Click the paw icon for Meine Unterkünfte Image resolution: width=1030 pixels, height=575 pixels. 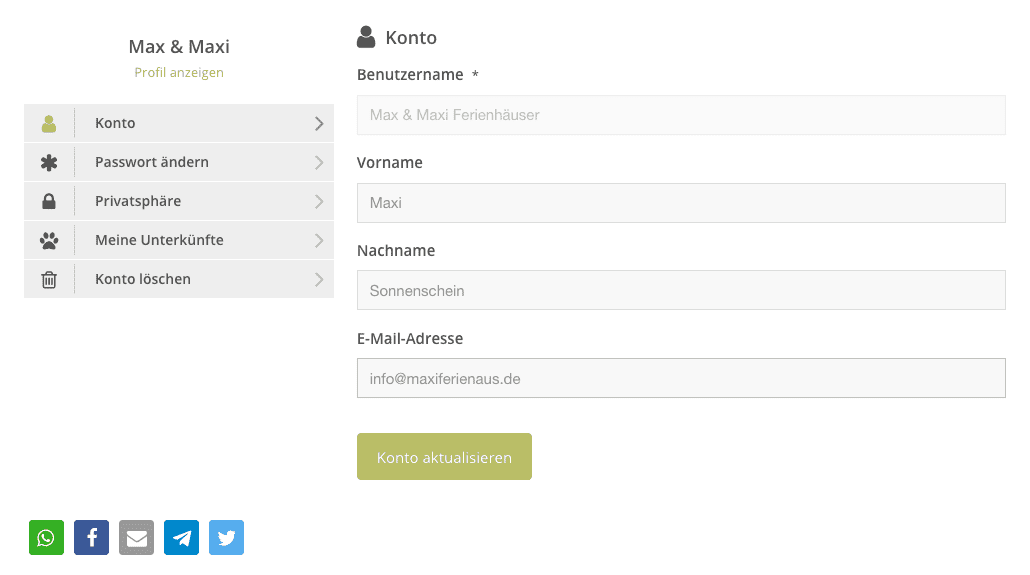(x=49, y=241)
